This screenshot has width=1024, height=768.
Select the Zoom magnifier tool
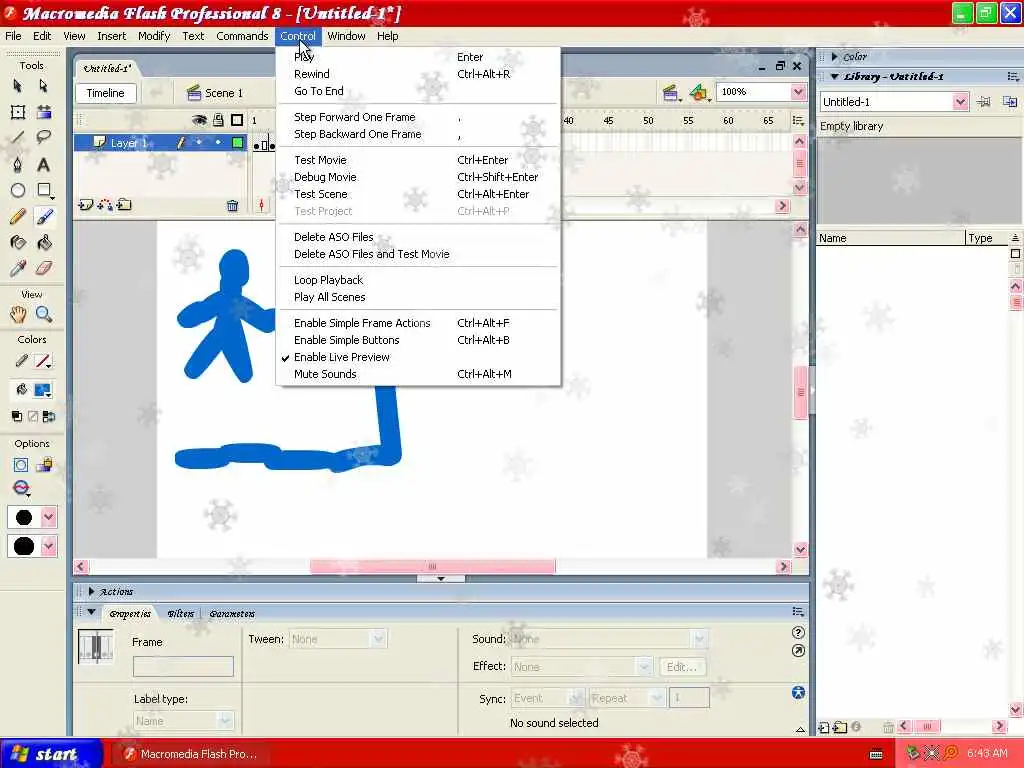44,314
